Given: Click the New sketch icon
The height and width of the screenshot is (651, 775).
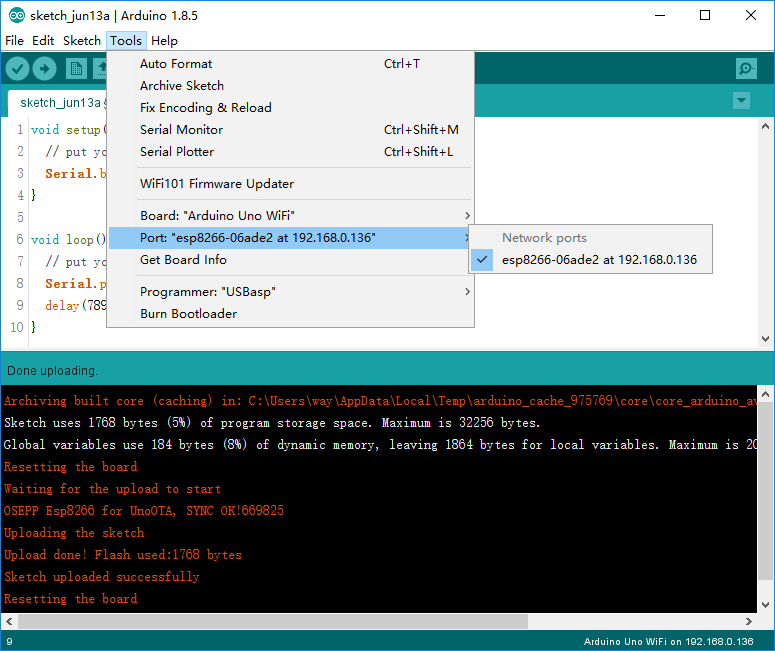Looking at the screenshot, I should click(76, 68).
